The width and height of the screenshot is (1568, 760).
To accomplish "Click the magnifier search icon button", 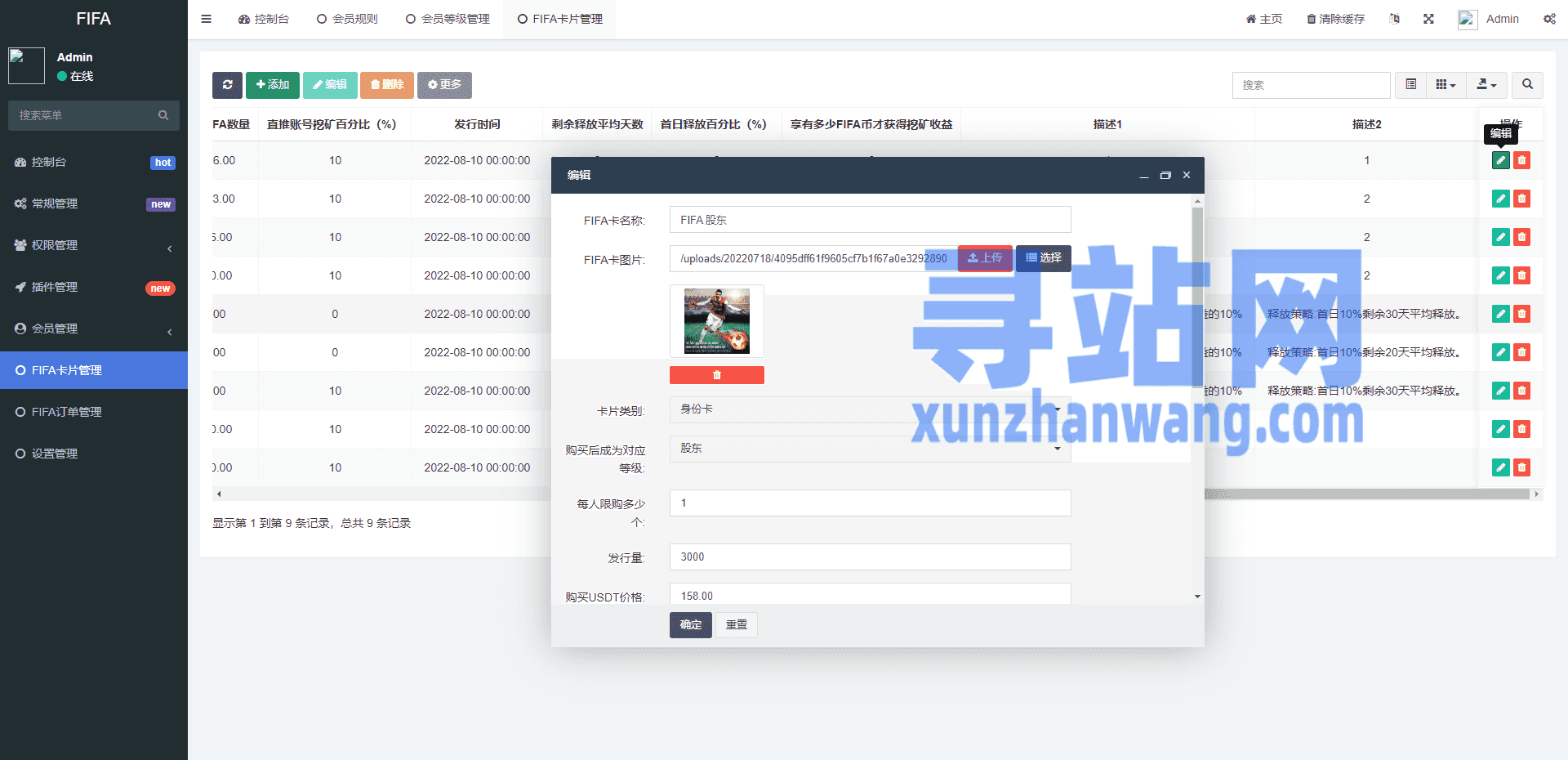I will coord(1527,85).
